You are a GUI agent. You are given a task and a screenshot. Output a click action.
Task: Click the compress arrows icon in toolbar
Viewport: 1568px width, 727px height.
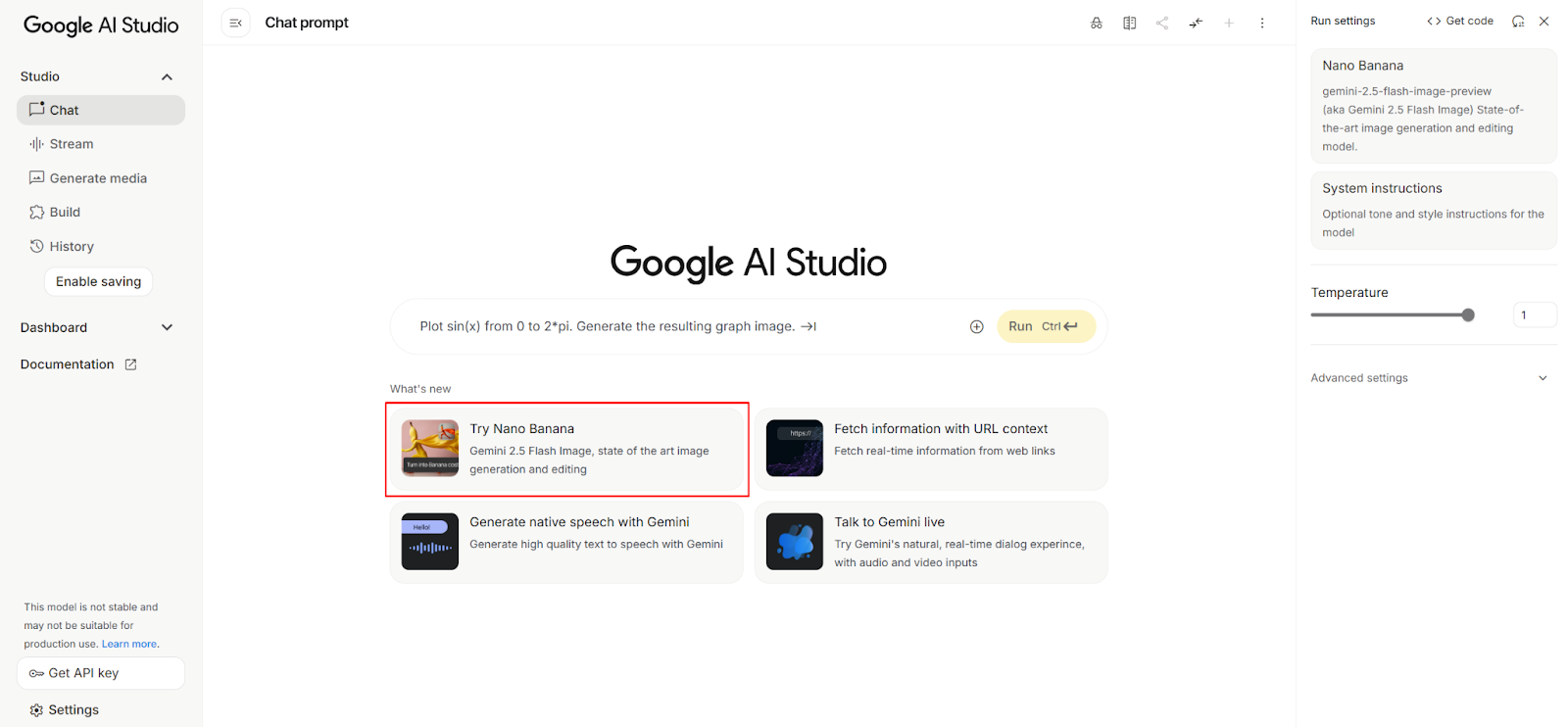[x=1196, y=23]
